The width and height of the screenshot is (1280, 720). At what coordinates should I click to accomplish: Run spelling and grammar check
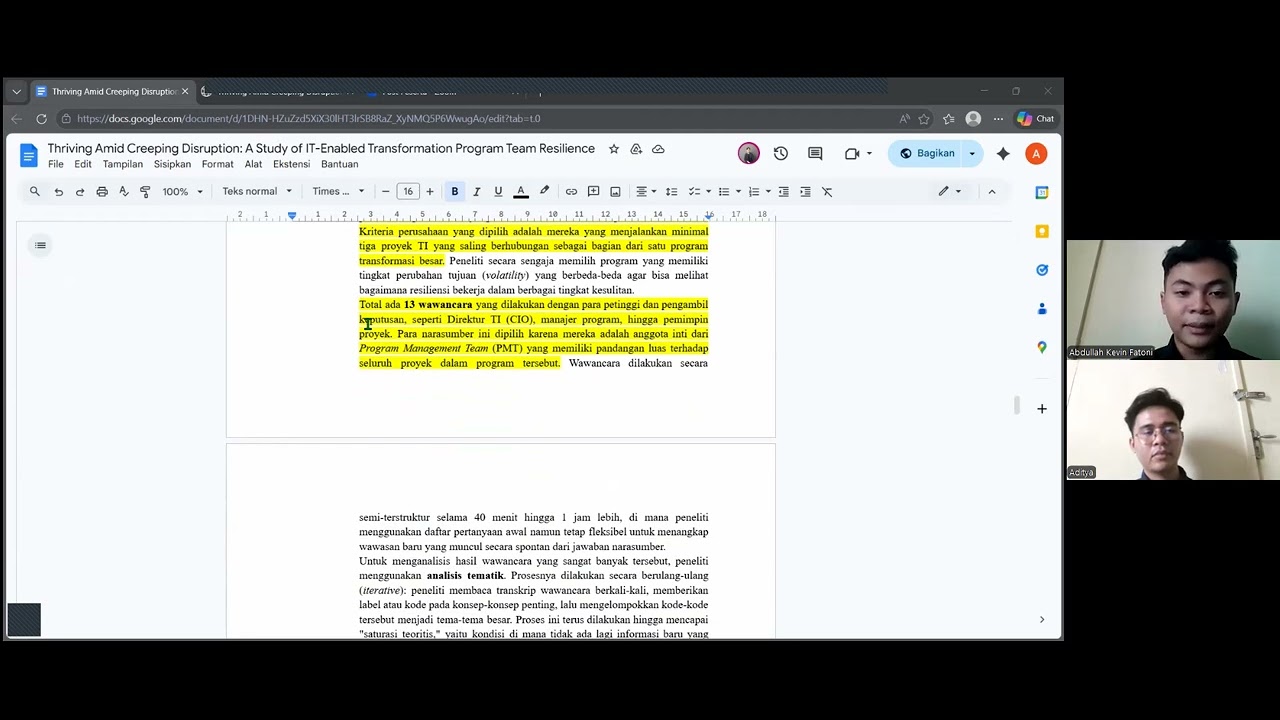tap(124, 191)
